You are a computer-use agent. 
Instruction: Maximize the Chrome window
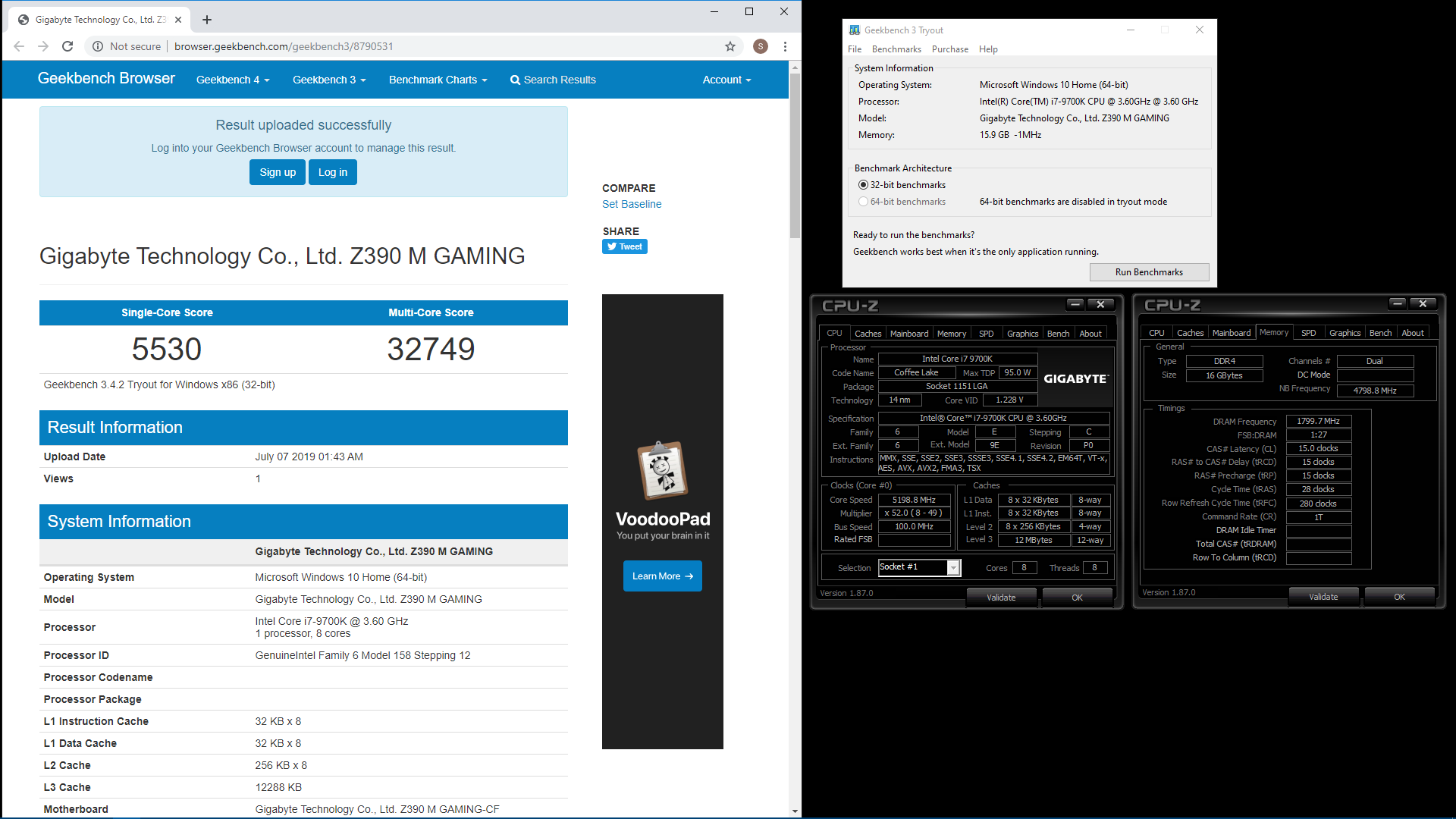tap(749, 11)
